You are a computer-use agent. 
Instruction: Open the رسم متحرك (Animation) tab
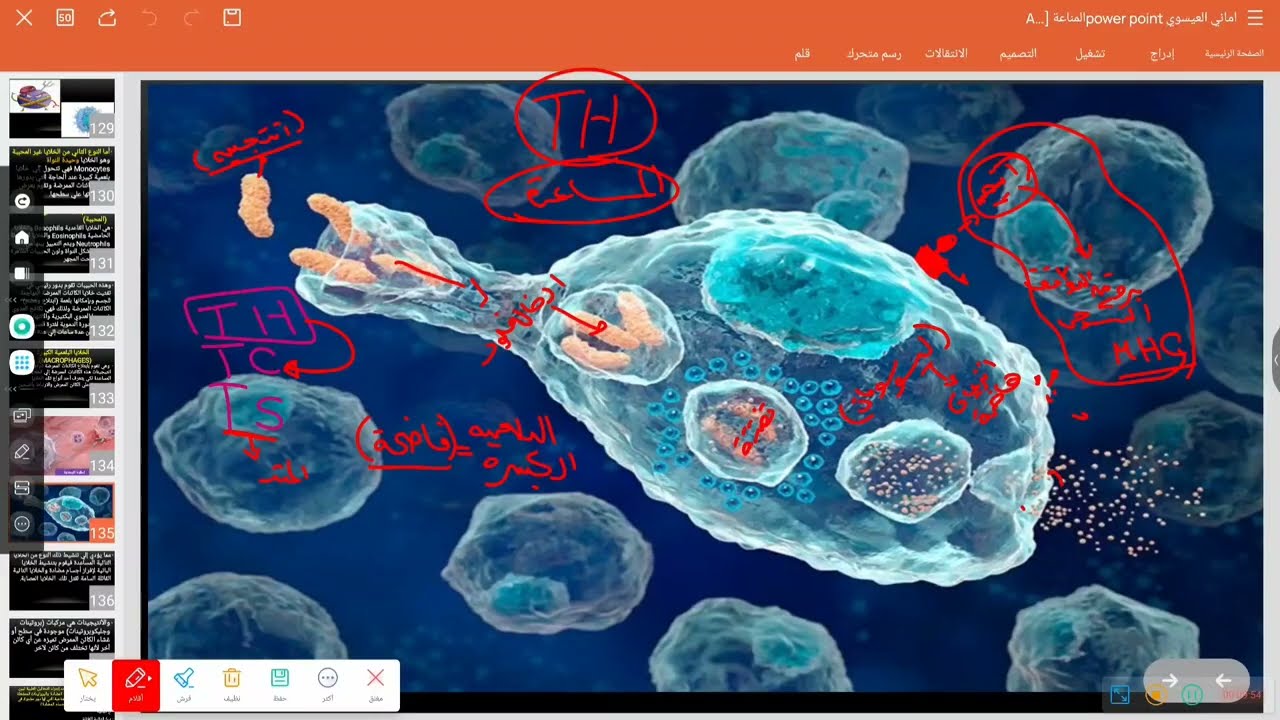pos(873,53)
